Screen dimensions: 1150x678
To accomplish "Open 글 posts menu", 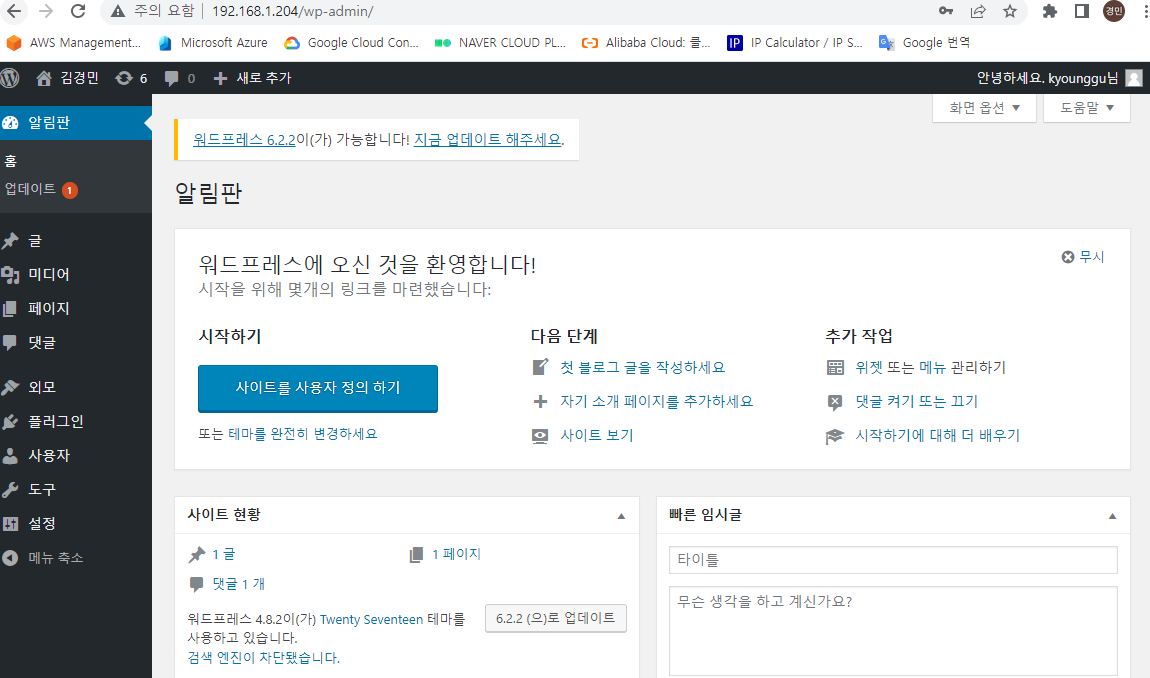I will 76,241.
